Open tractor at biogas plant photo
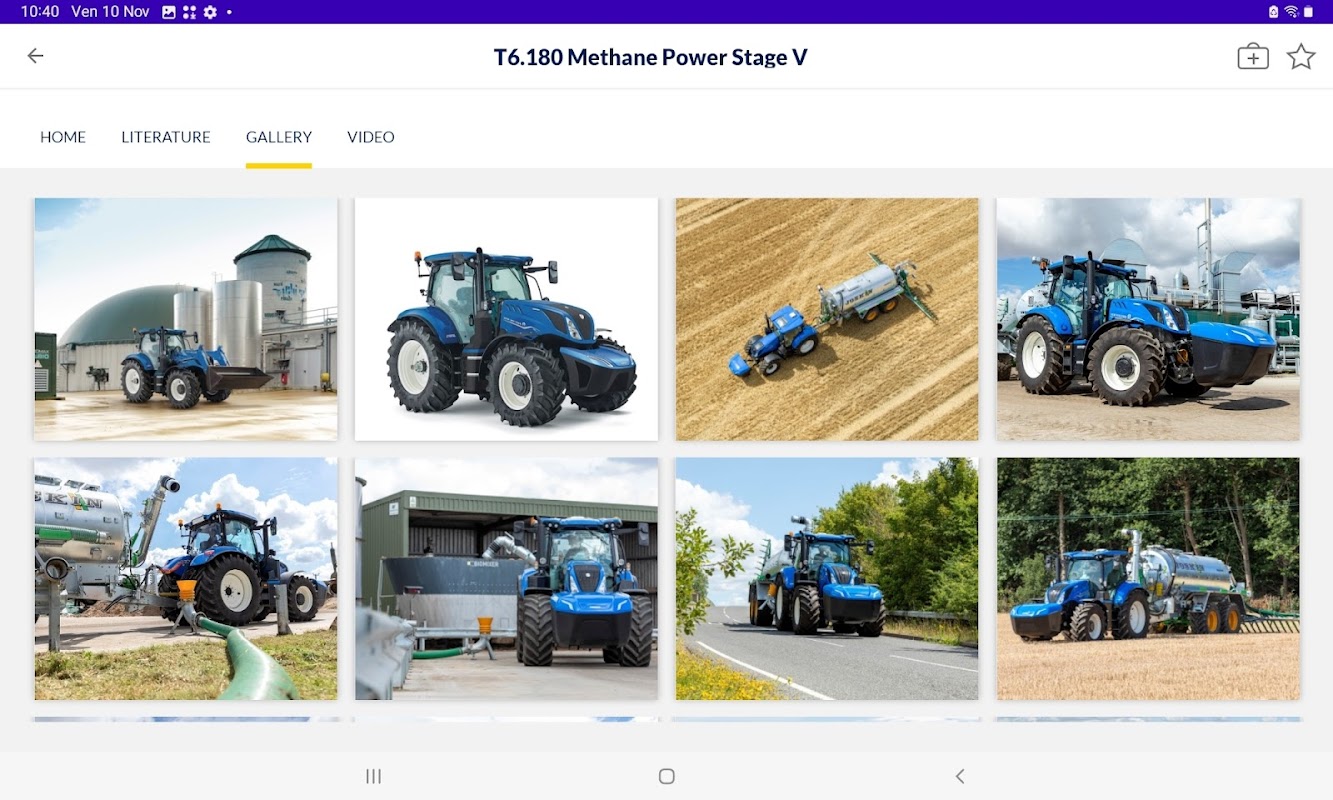Viewport: 1333px width, 800px height. point(186,319)
